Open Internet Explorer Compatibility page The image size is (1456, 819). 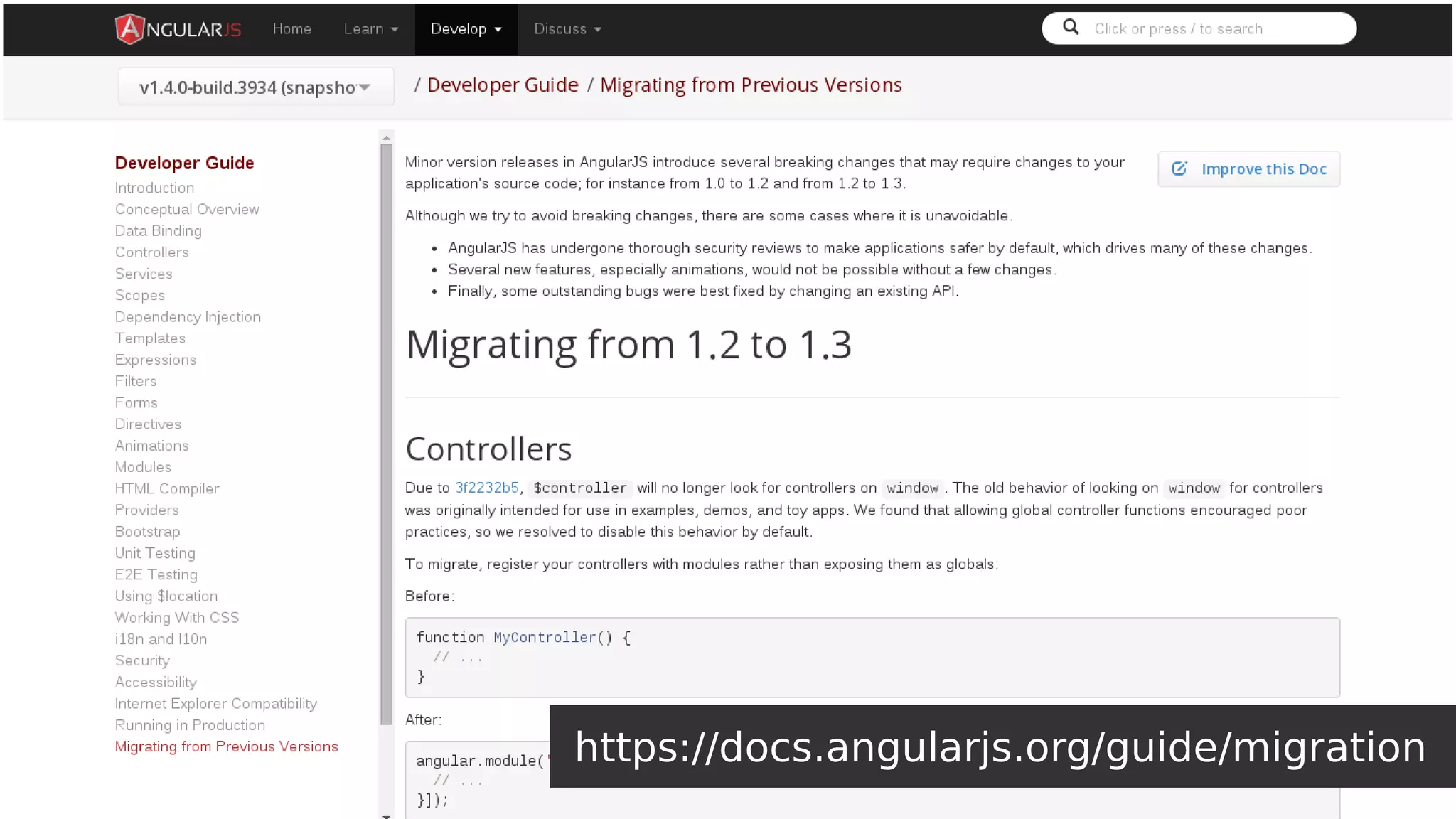[215, 704]
